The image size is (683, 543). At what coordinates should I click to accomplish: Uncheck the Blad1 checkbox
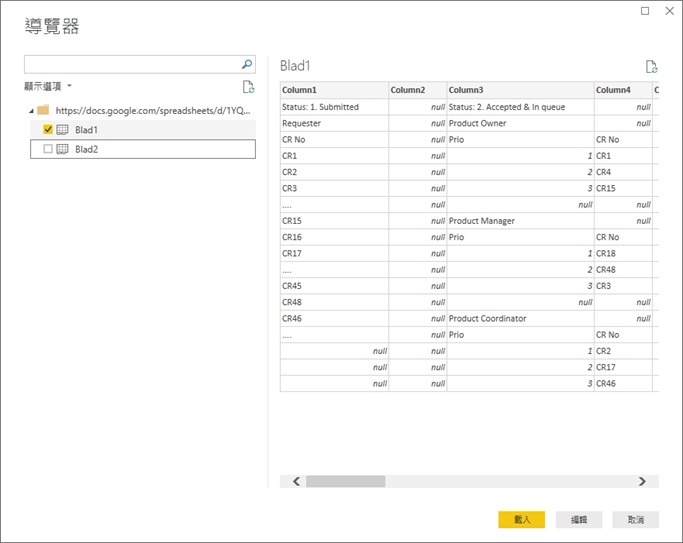47,130
